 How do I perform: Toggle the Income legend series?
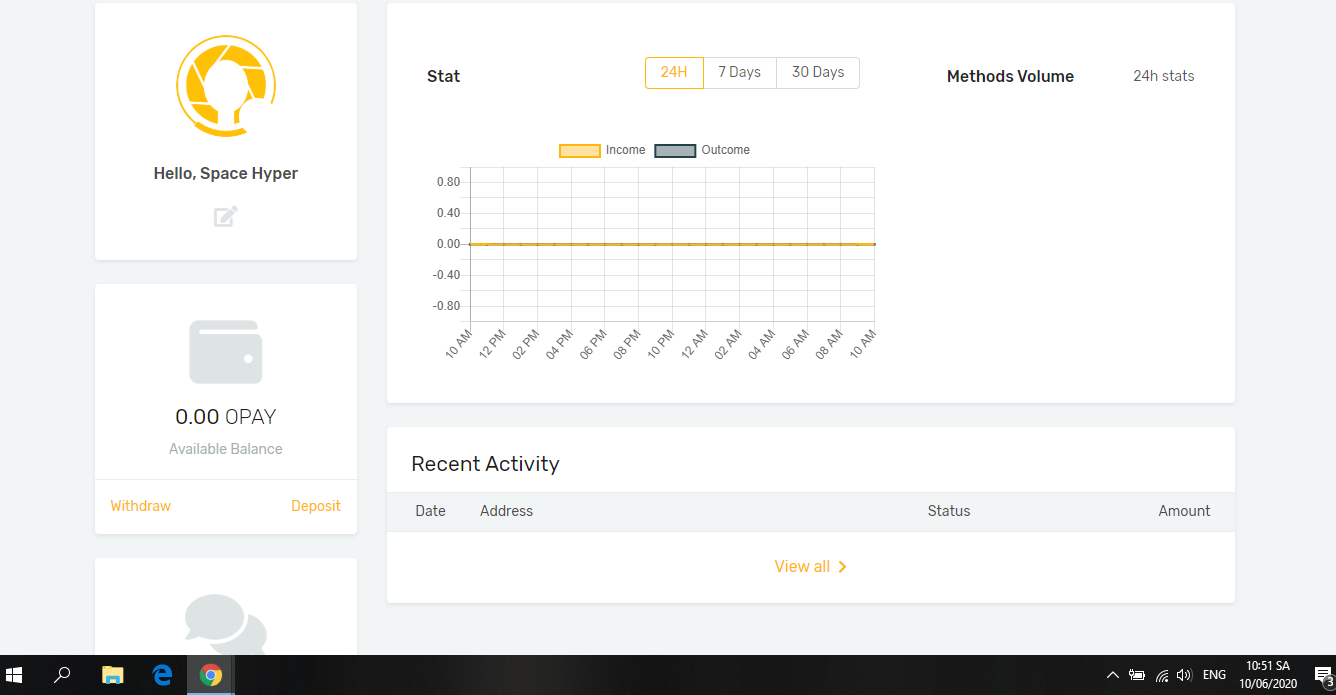point(602,150)
